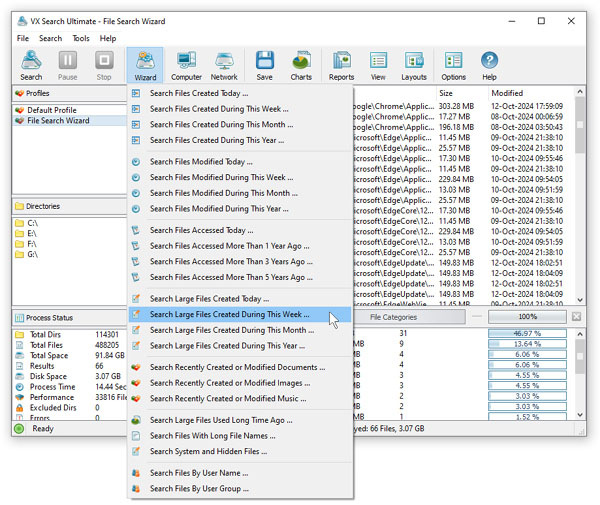Choose Search Files Created Today
This screenshot has width=600, height=505.
point(240,93)
